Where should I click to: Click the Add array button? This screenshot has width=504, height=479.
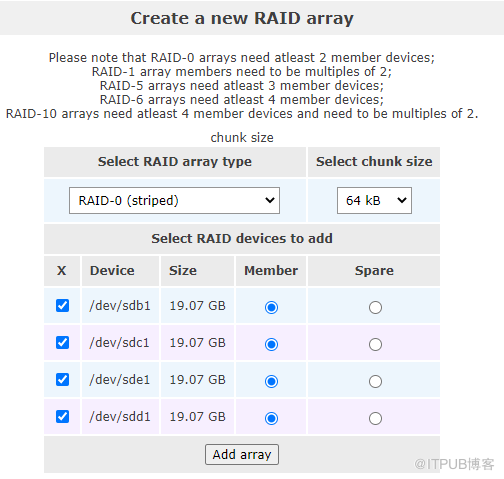click(x=242, y=454)
